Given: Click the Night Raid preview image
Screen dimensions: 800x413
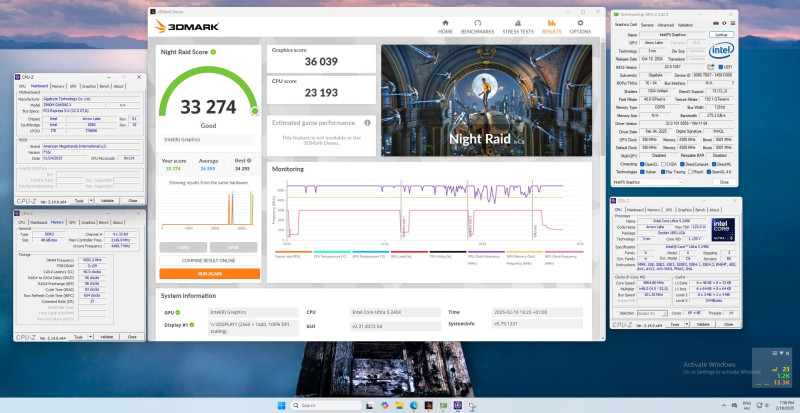Looking at the screenshot, I should [x=486, y=101].
